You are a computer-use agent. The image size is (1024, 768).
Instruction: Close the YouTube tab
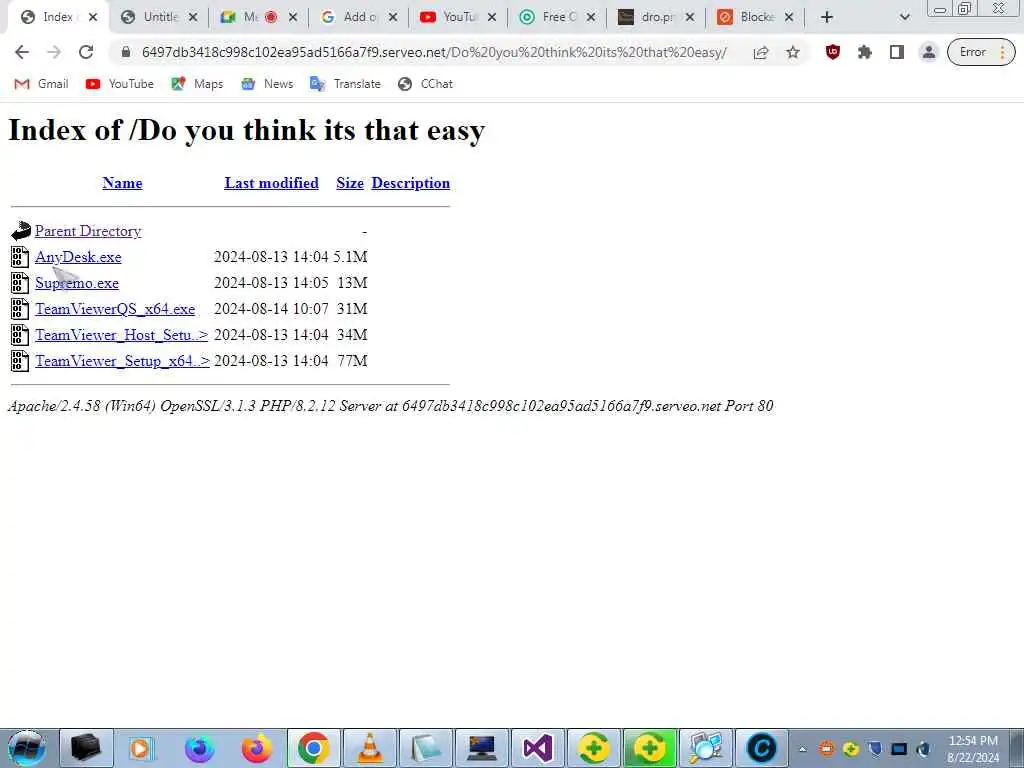coord(492,18)
